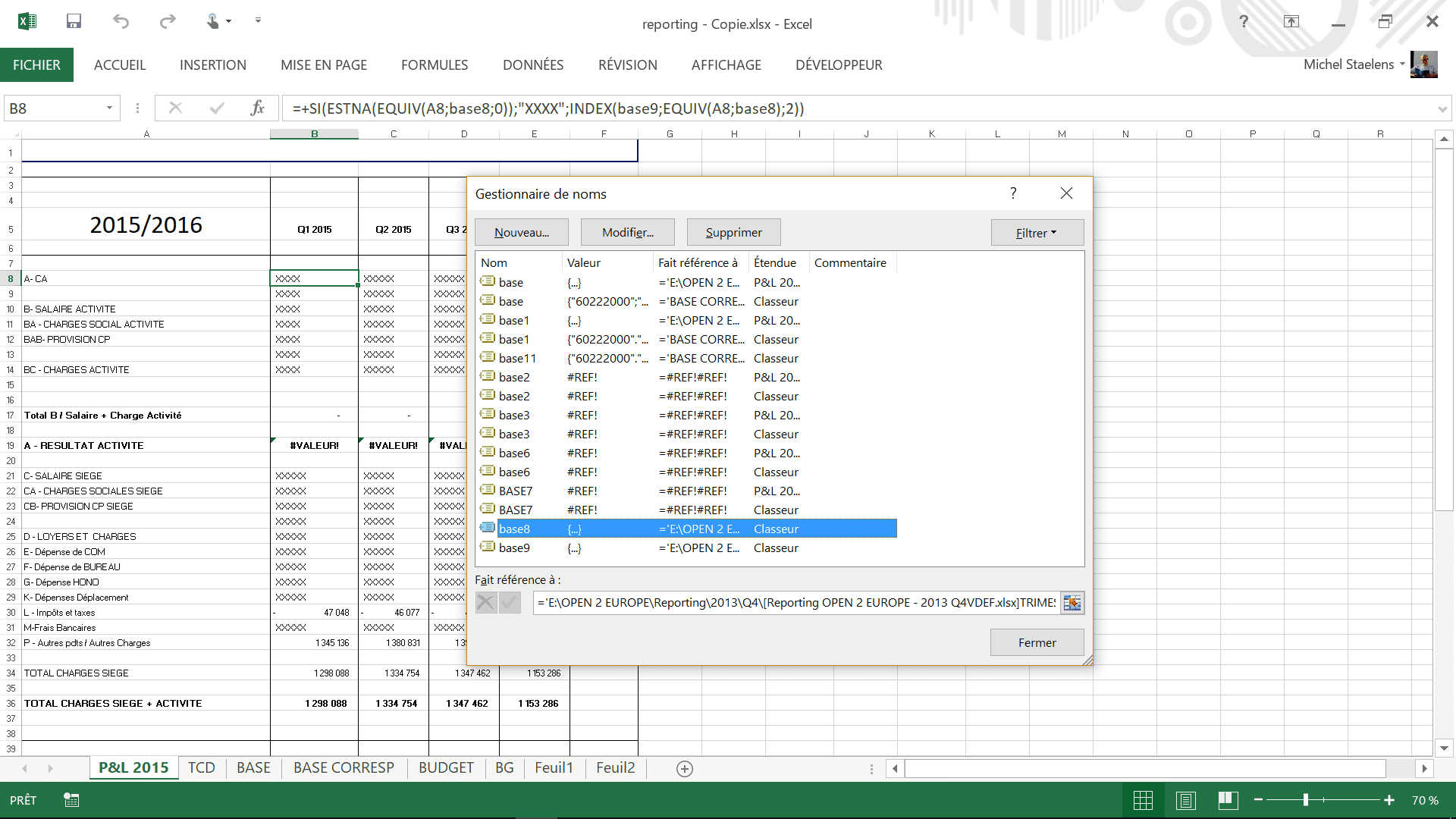Screen dimensions: 1456x819
Task: Click the dialog help question mark icon
Action: point(1013,193)
